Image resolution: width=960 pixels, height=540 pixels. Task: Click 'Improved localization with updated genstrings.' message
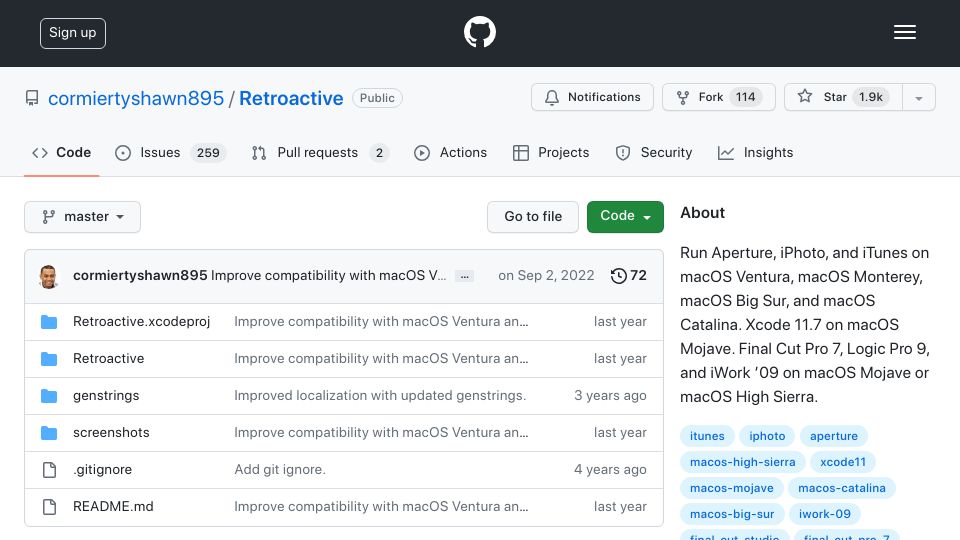point(380,396)
